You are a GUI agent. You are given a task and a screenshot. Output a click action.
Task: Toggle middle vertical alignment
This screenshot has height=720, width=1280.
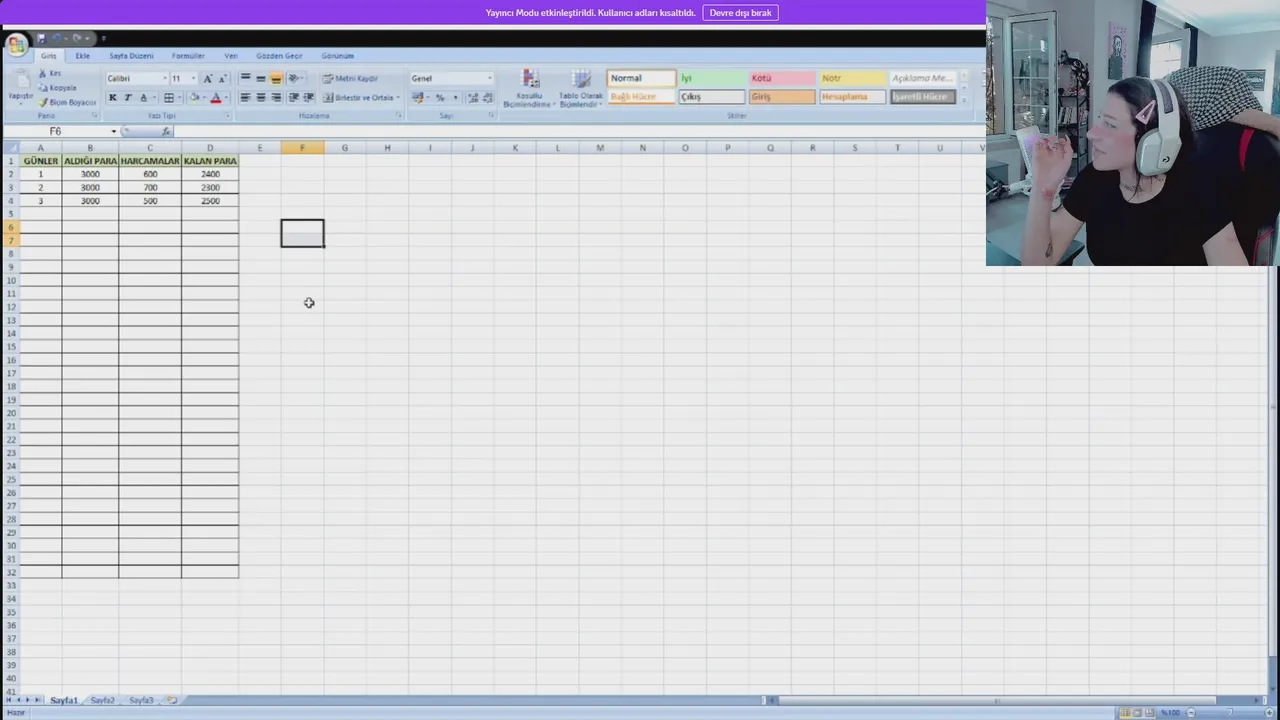click(261, 78)
